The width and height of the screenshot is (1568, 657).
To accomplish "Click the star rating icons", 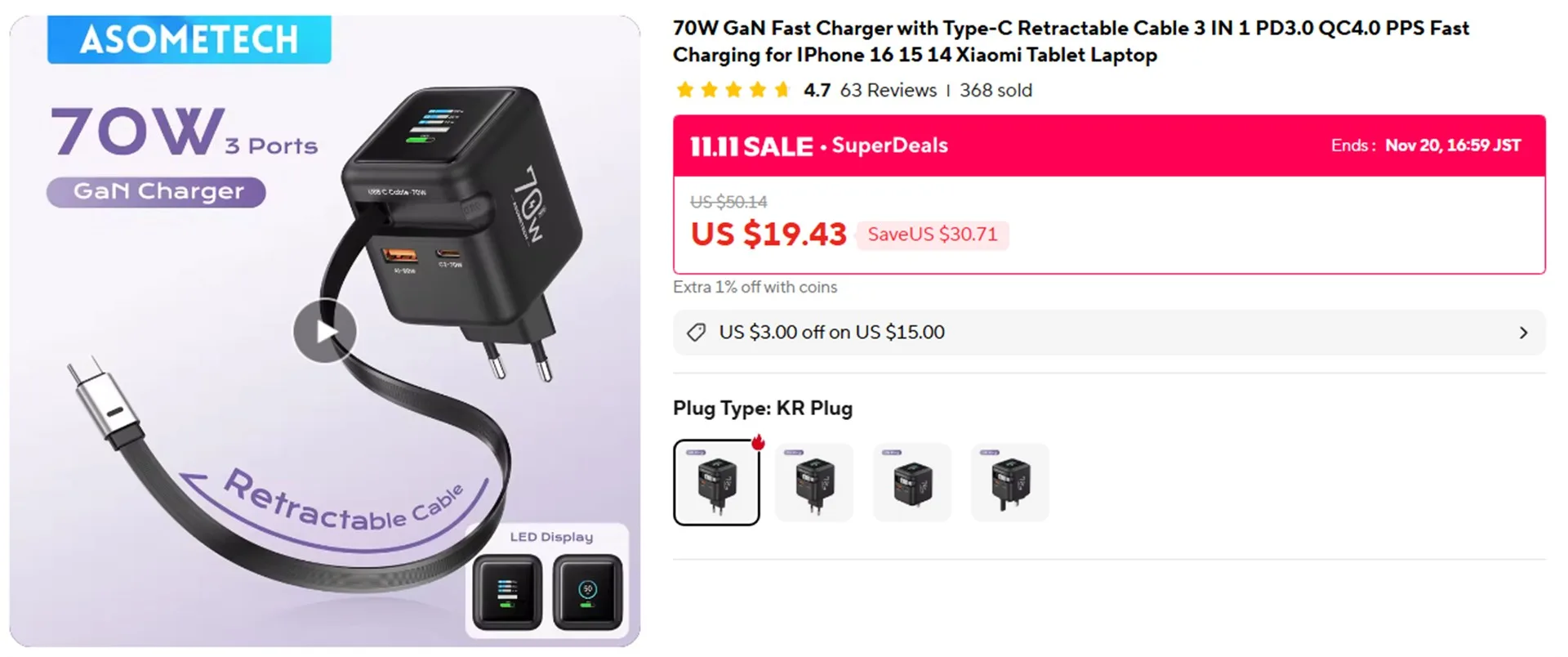I will click(733, 90).
